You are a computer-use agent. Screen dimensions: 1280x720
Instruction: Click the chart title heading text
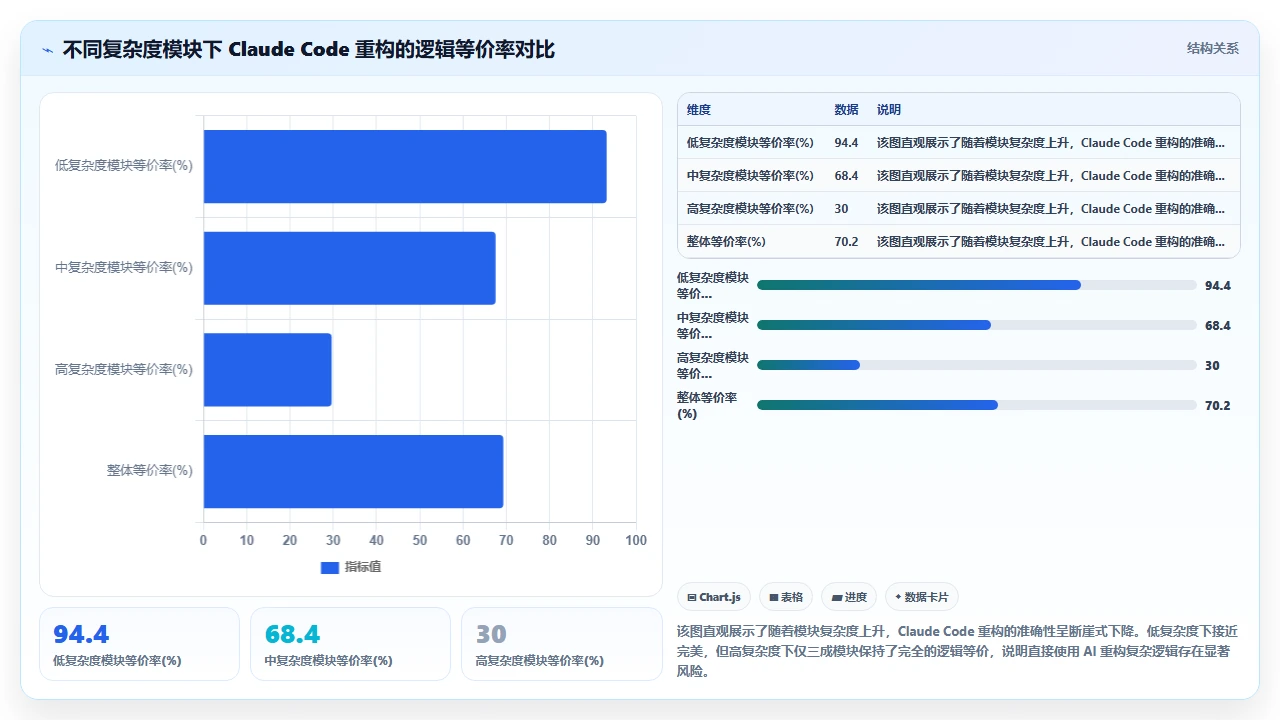click(309, 49)
